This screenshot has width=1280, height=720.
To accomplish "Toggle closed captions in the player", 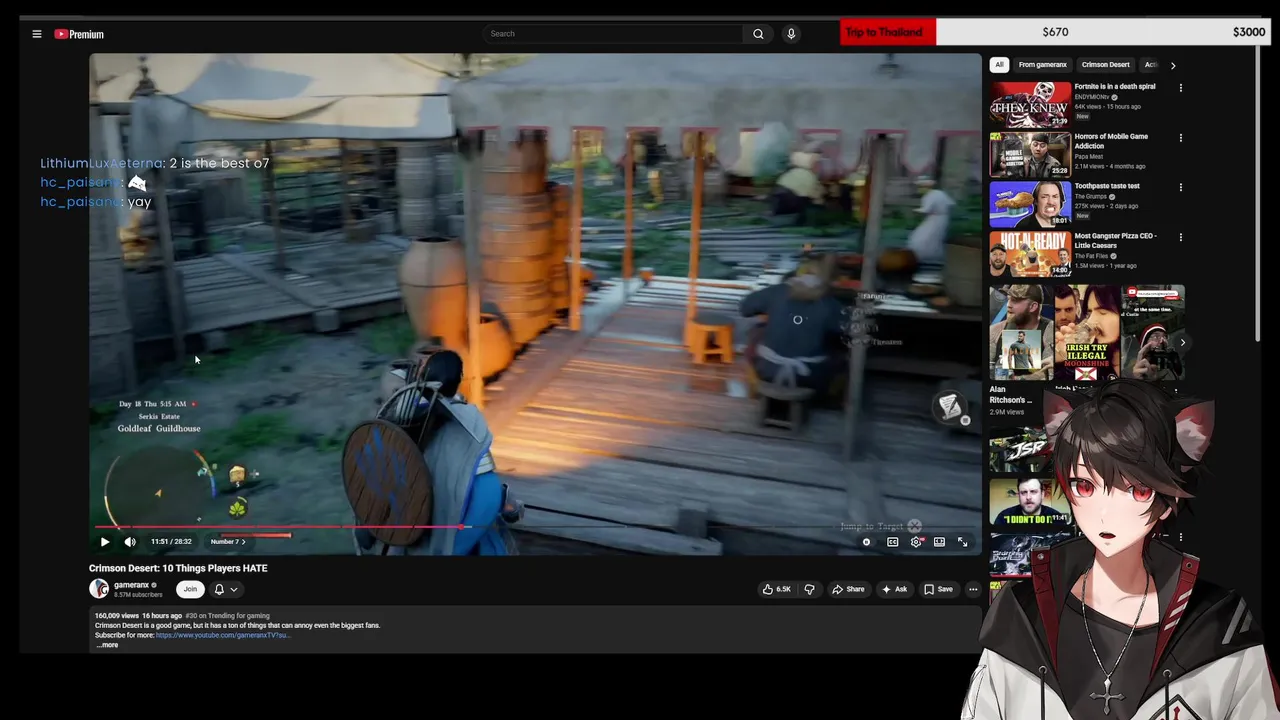I will (x=893, y=542).
